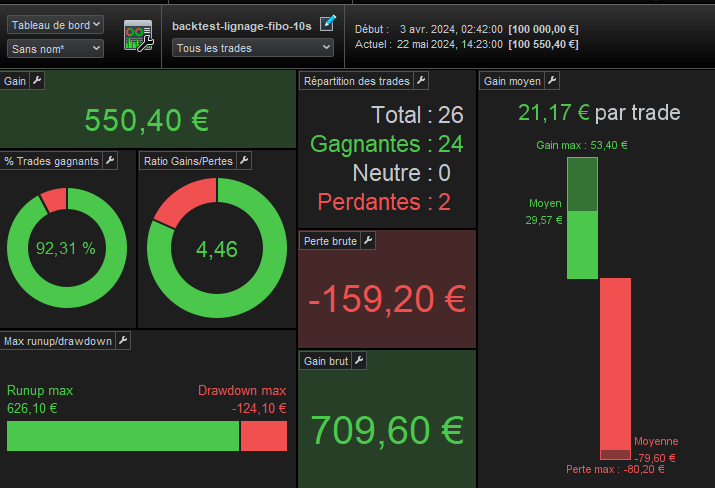Select the Gain brut panel title
The height and width of the screenshot is (488, 715).
[326, 361]
